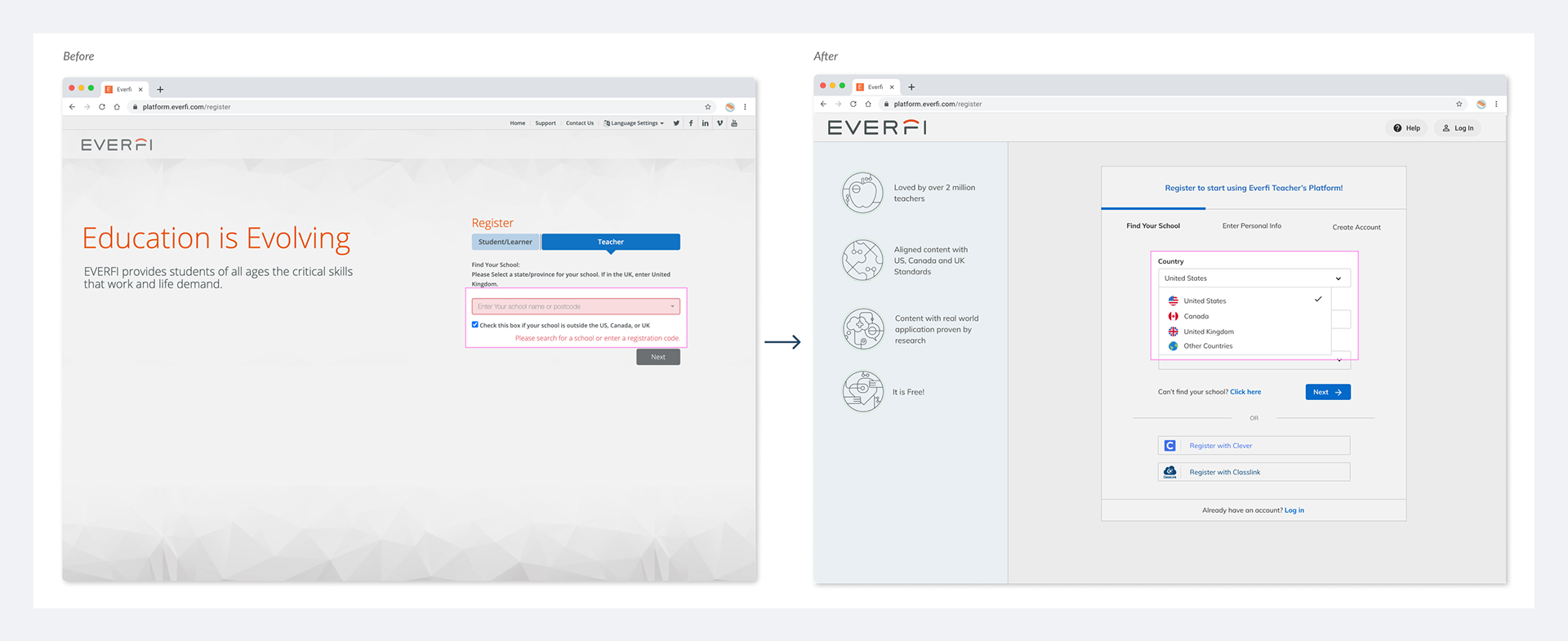This screenshot has height=641, width=1568.
Task: Open the kebab menu in the After browser
Action: tap(1496, 104)
